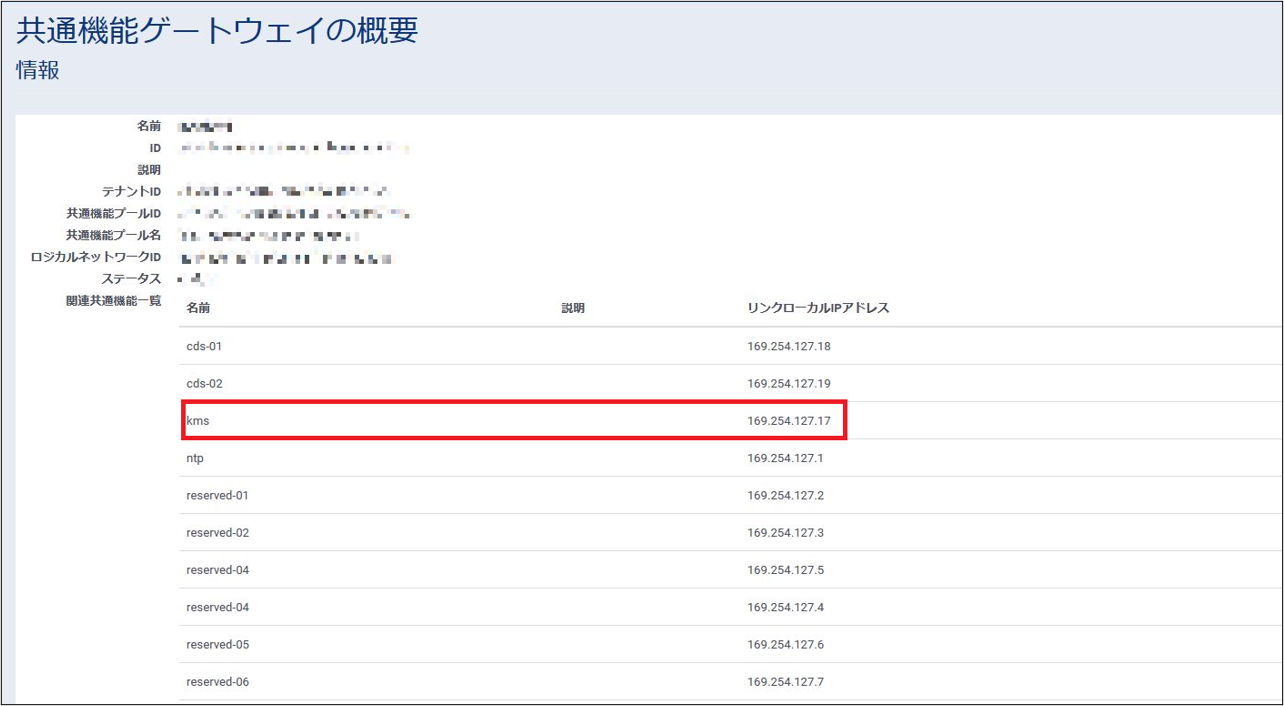Click the 共通機能プール名 field label

[114, 236]
